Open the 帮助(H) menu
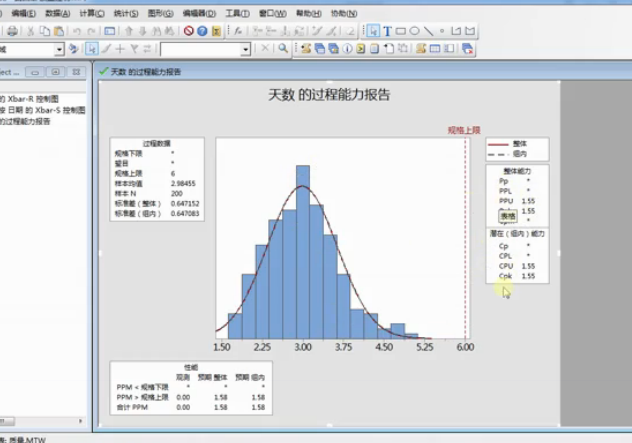This screenshot has width=632, height=443. coord(309,13)
